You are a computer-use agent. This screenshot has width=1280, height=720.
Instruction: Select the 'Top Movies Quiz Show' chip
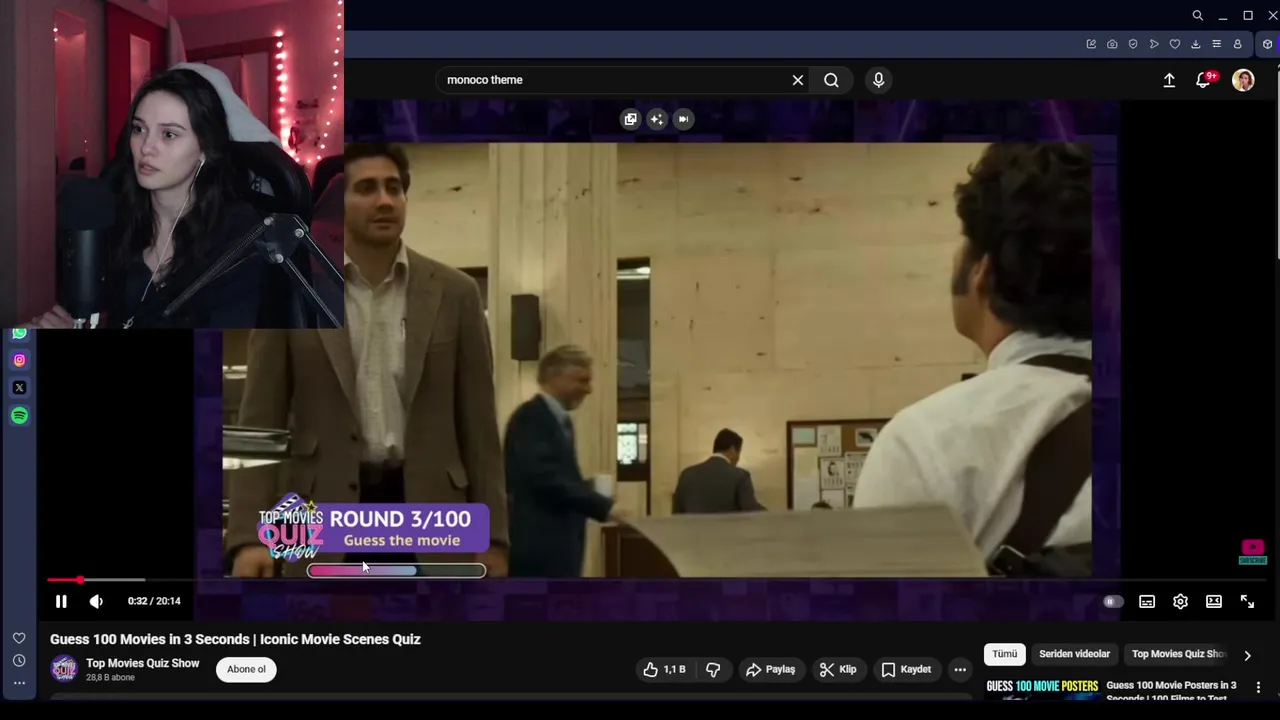pos(1178,654)
